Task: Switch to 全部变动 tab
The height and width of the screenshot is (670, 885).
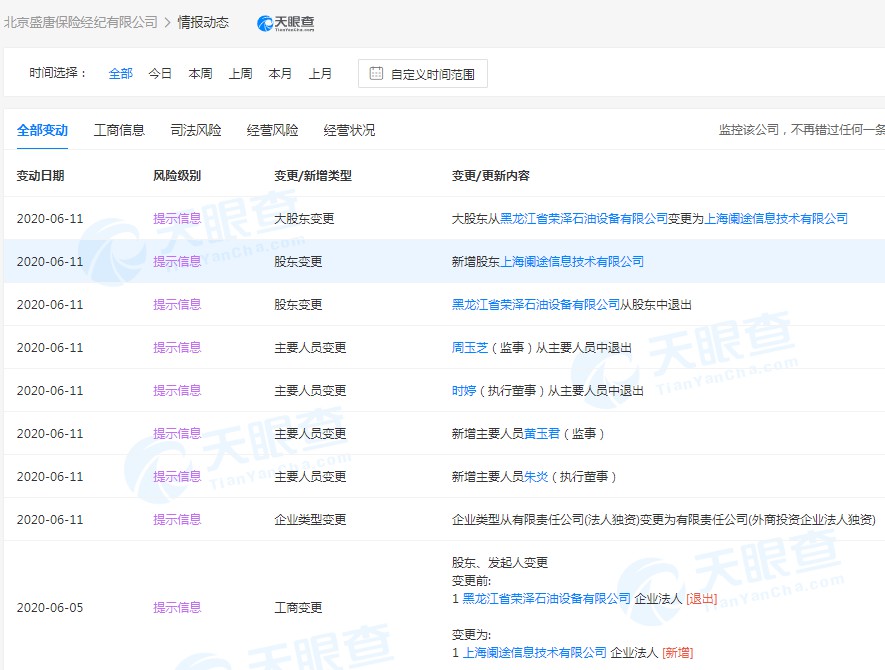Action: click(42, 130)
